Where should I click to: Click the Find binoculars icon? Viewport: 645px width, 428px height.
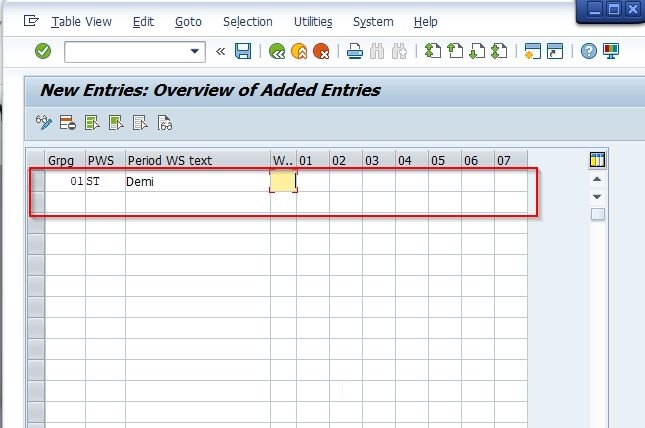pos(377,51)
